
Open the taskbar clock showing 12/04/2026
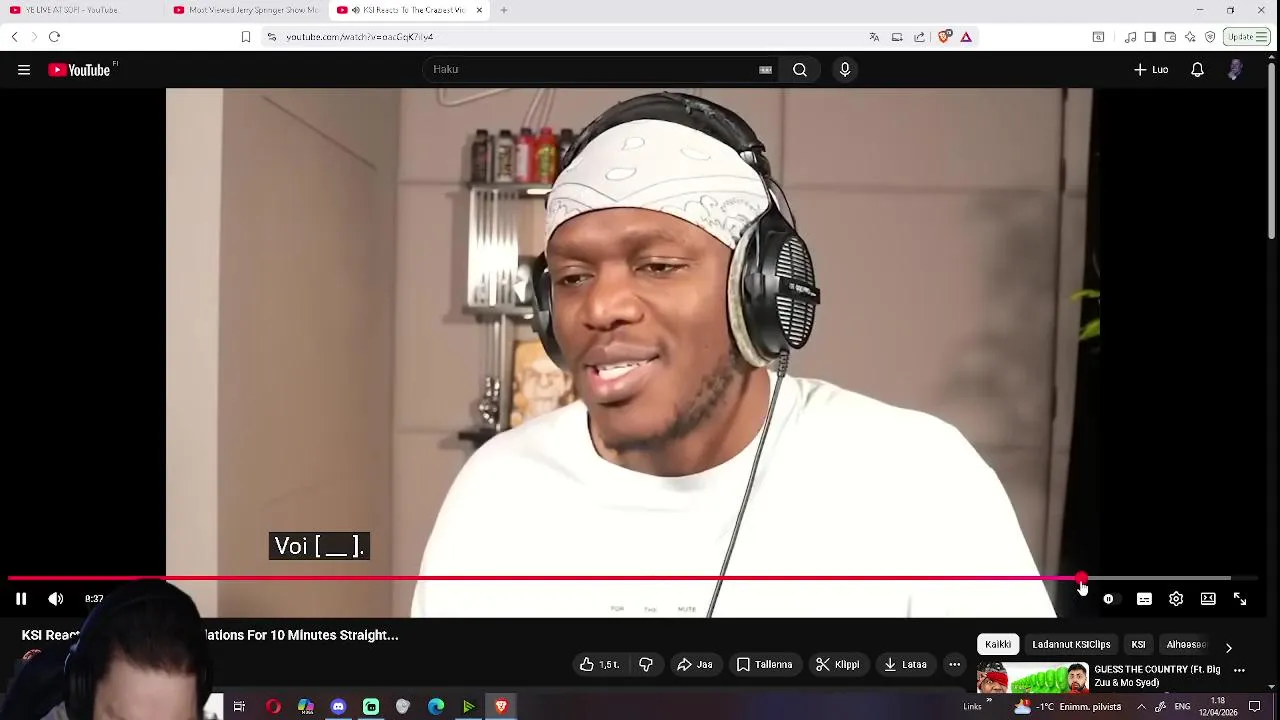1218,707
